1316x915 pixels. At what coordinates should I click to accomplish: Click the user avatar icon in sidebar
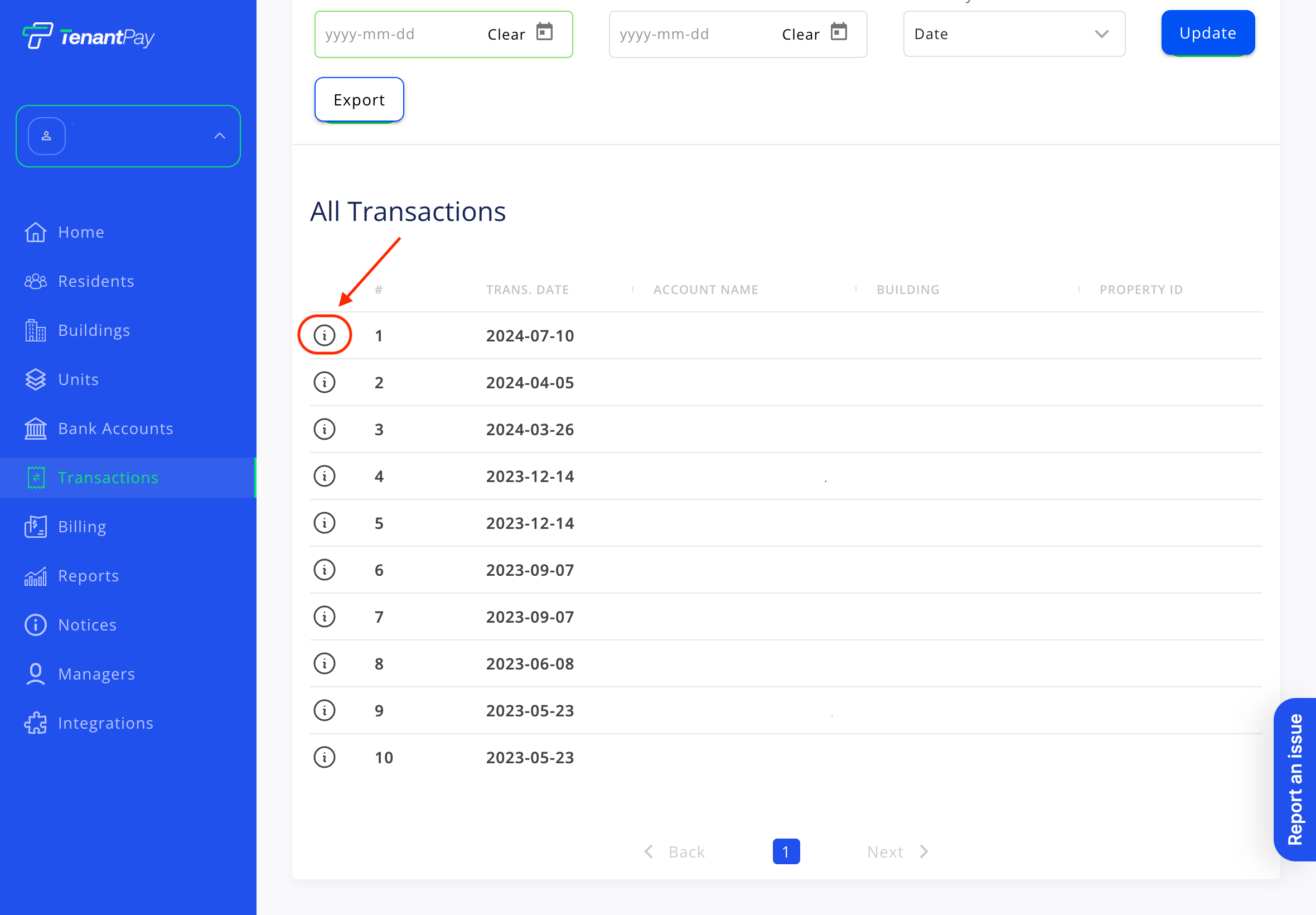(47, 136)
